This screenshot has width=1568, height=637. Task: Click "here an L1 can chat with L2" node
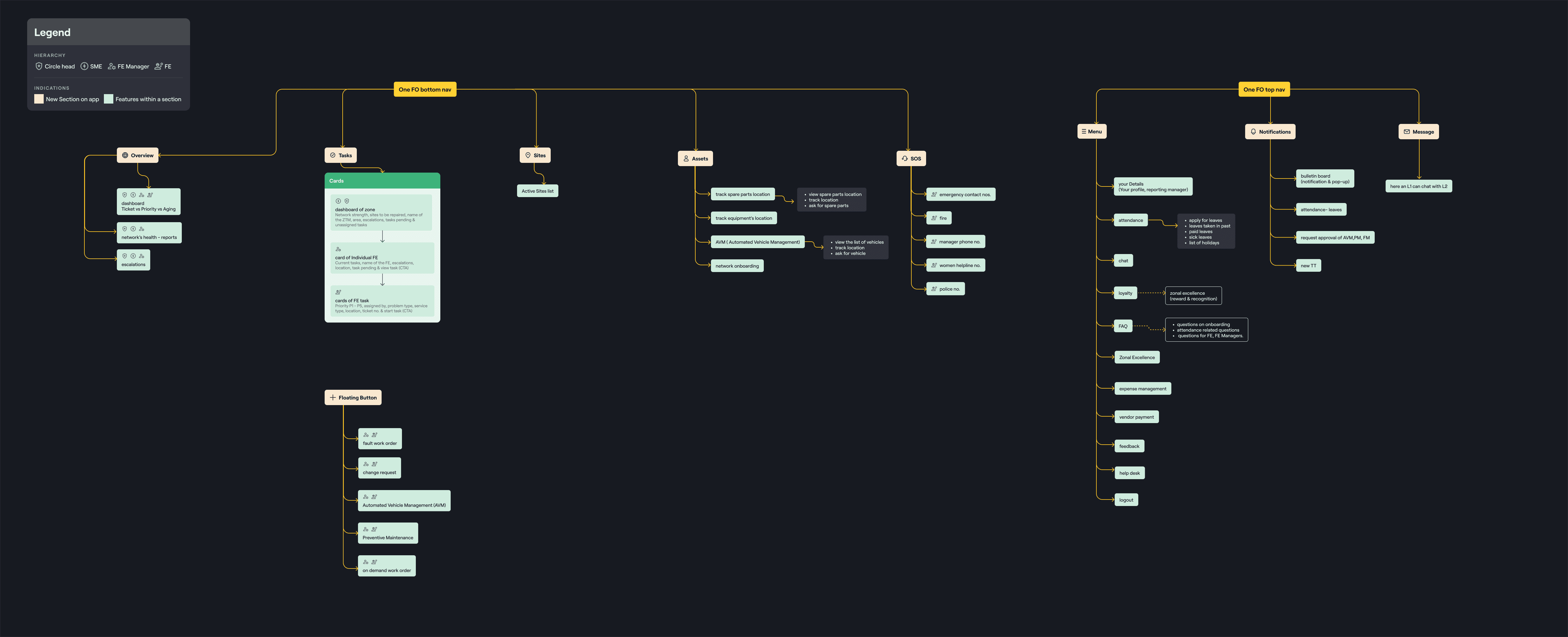1419,186
